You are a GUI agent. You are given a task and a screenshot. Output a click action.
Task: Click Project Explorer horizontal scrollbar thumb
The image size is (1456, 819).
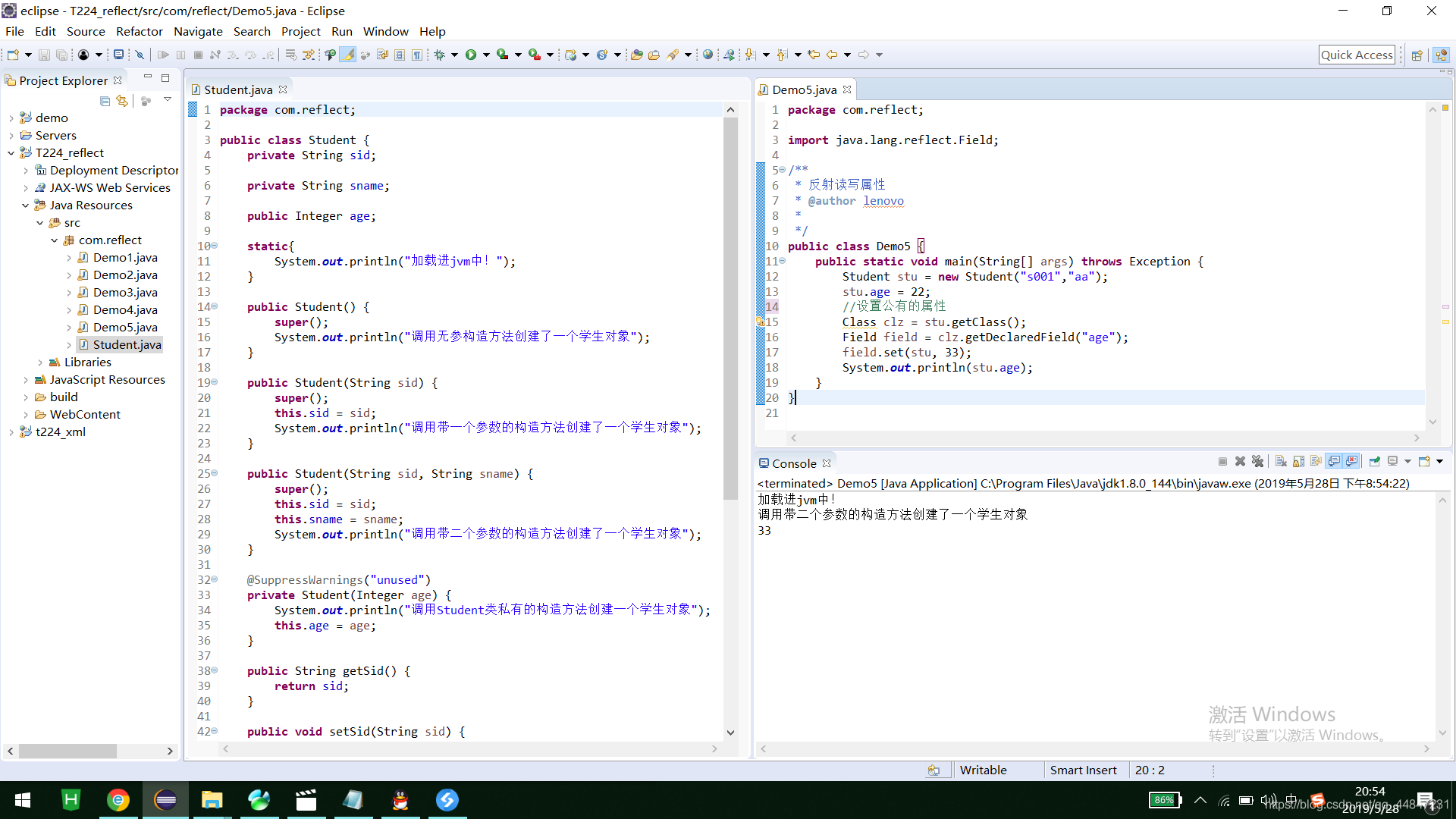(x=67, y=751)
